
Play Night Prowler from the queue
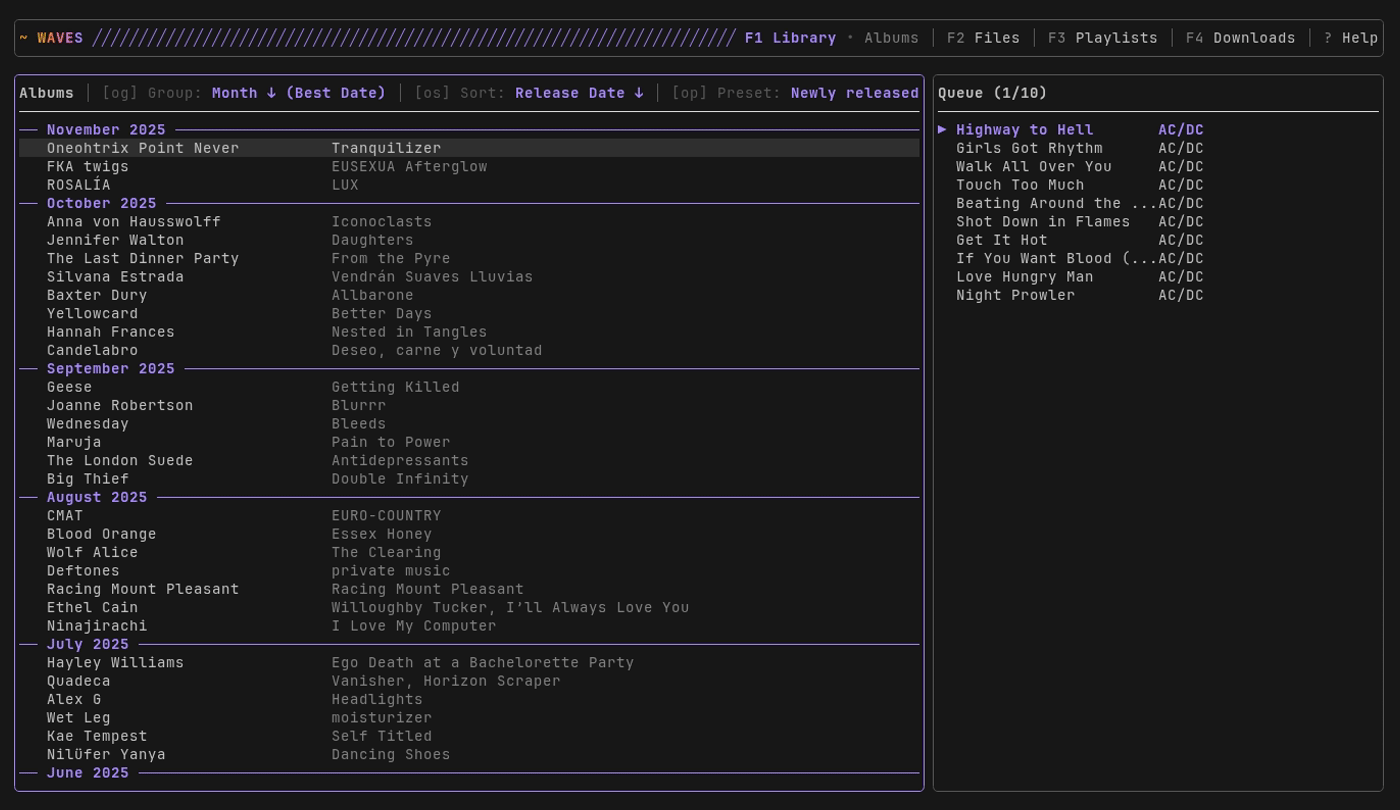[1158, 295]
